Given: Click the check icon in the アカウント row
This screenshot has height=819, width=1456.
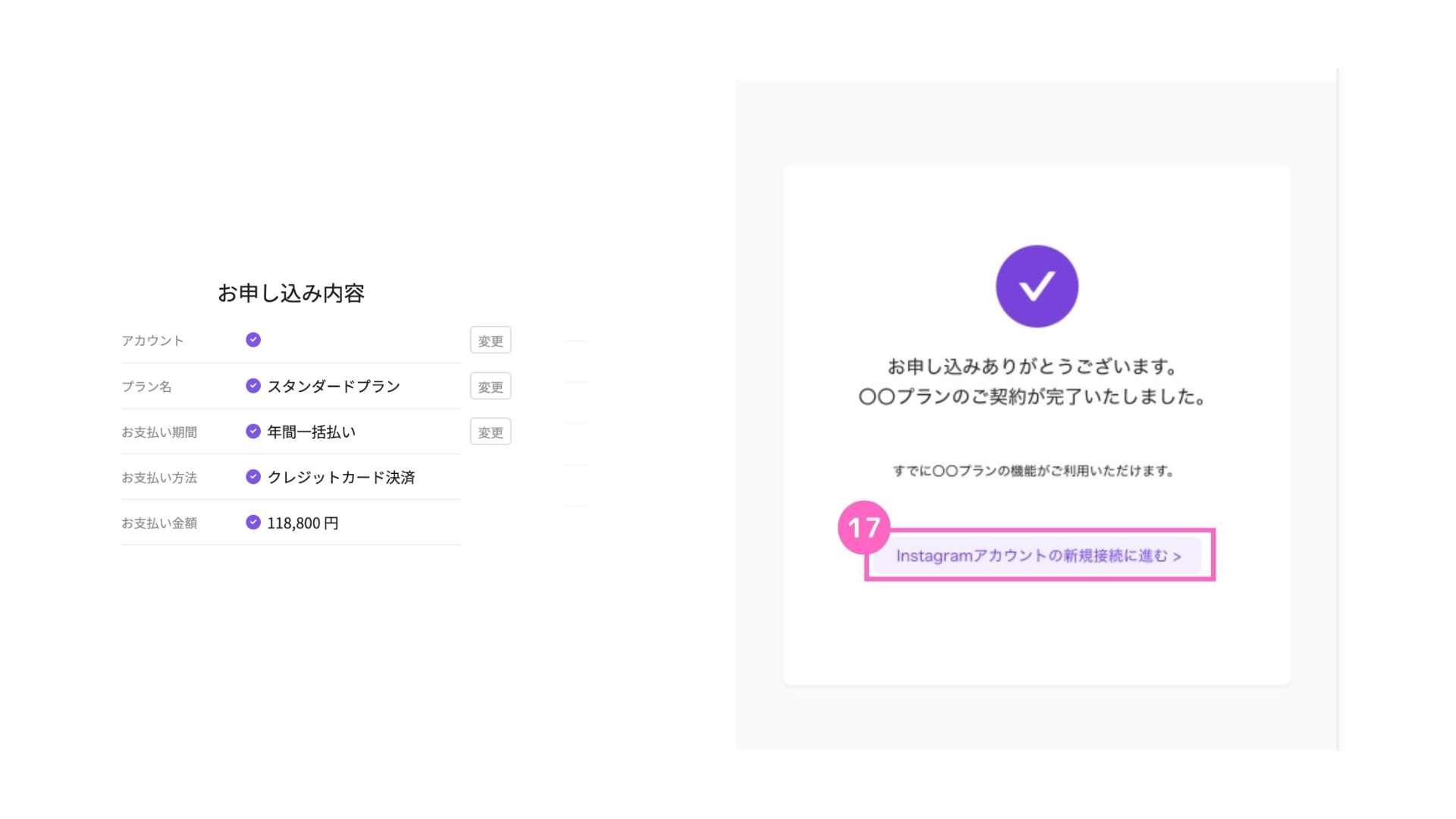Looking at the screenshot, I should point(253,340).
